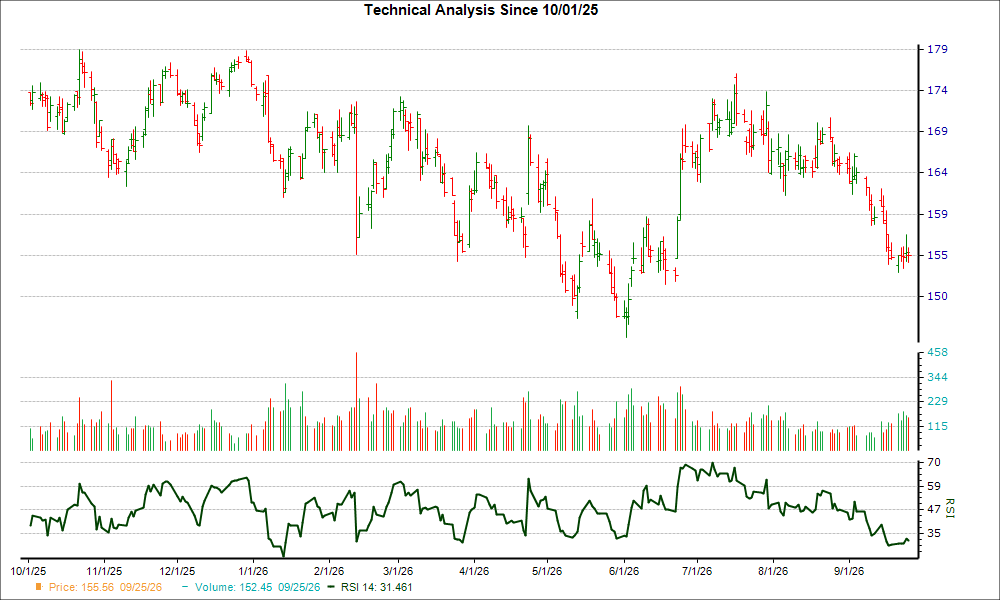The height and width of the screenshot is (600, 1000).
Task: Click the RSI axis label 35
Action: 934,533
